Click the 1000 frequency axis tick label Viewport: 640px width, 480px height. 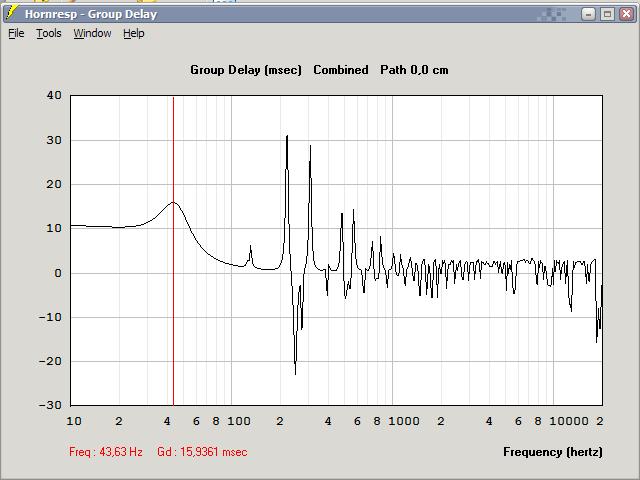click(404, 421)
